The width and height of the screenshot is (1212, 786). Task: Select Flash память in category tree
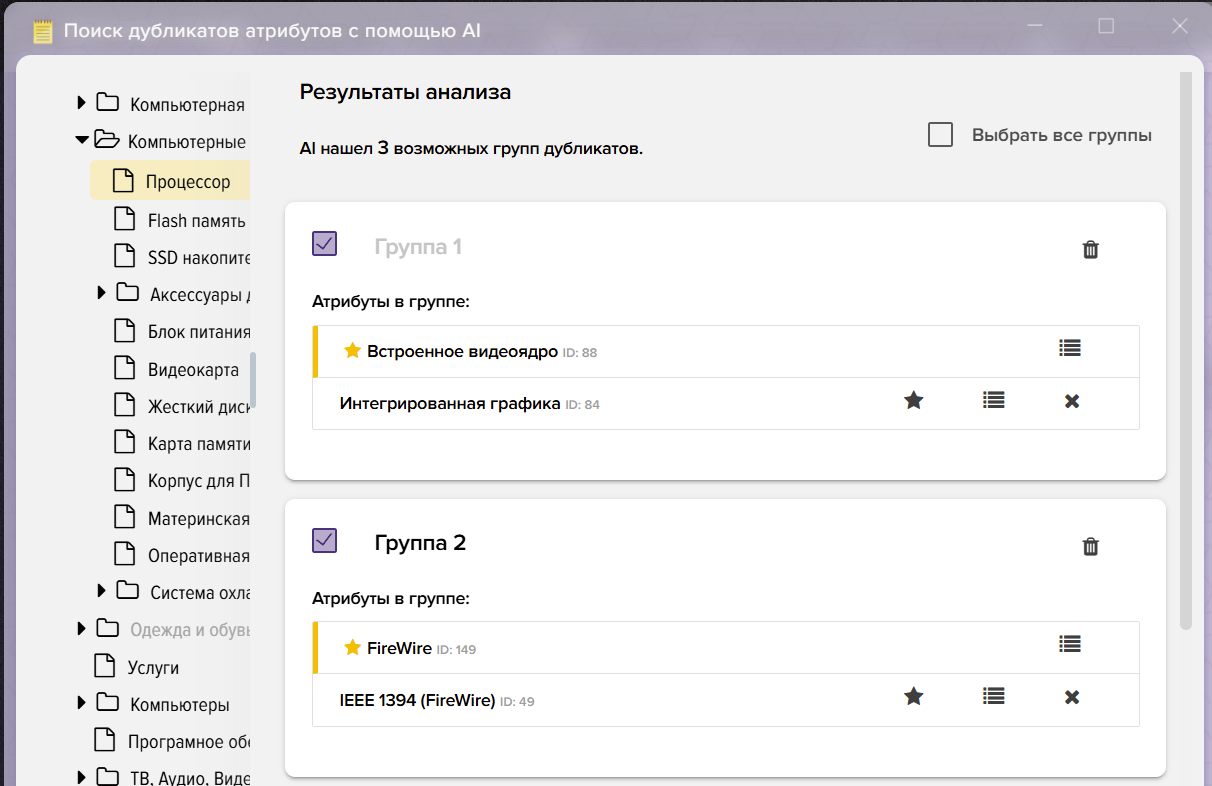196,221
